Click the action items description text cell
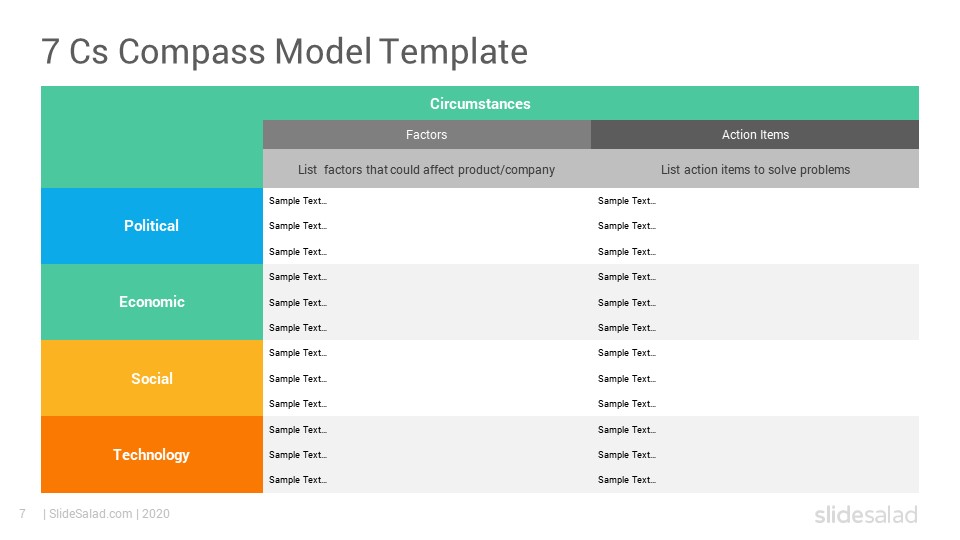 tap(755, 169)
